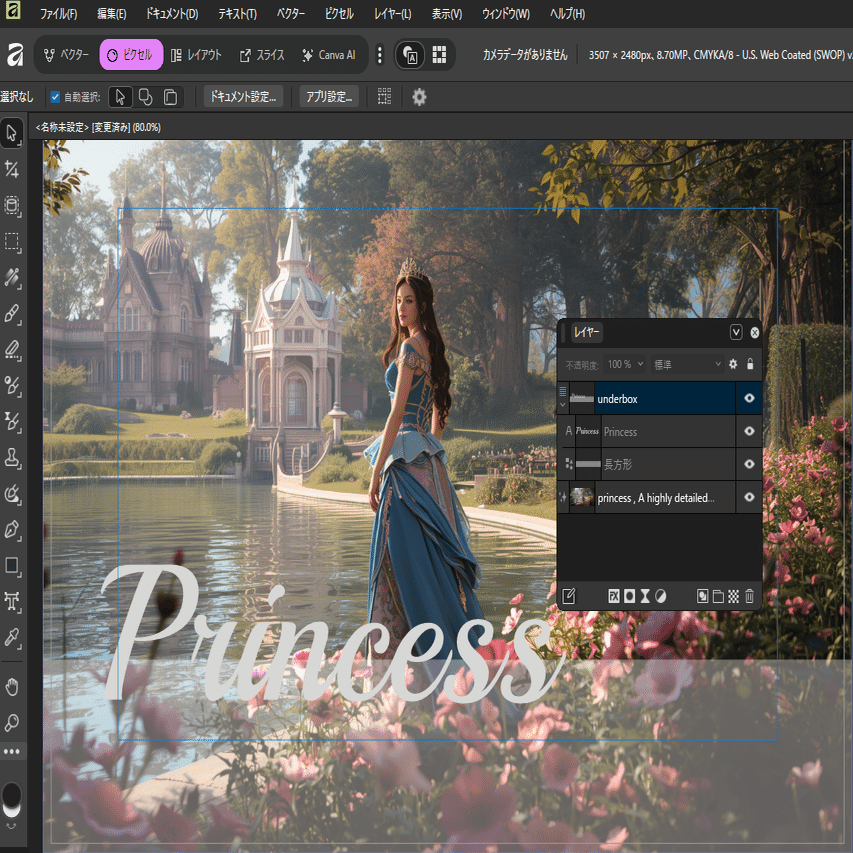Screen dimensions: 853x853
Task: Select the Blur Brush tool below Dodge
Action: click(x=11, y=421)
